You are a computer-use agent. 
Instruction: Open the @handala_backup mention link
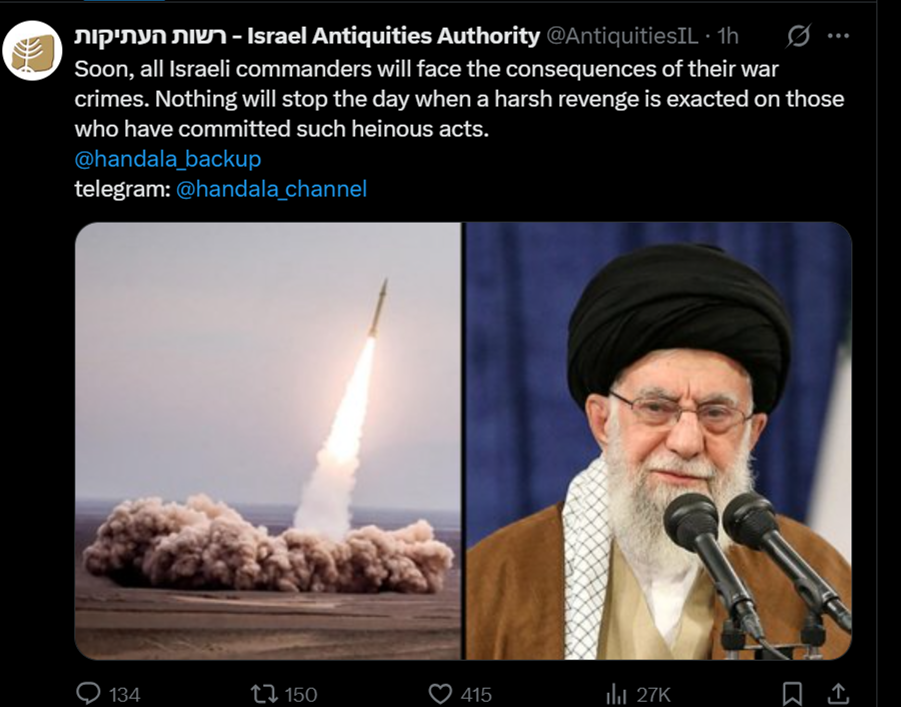click(168, 159)
